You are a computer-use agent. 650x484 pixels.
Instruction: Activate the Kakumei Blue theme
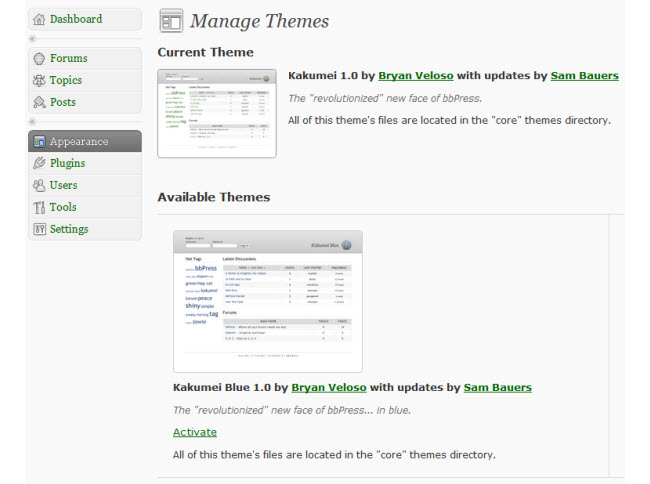pos(195,432)
